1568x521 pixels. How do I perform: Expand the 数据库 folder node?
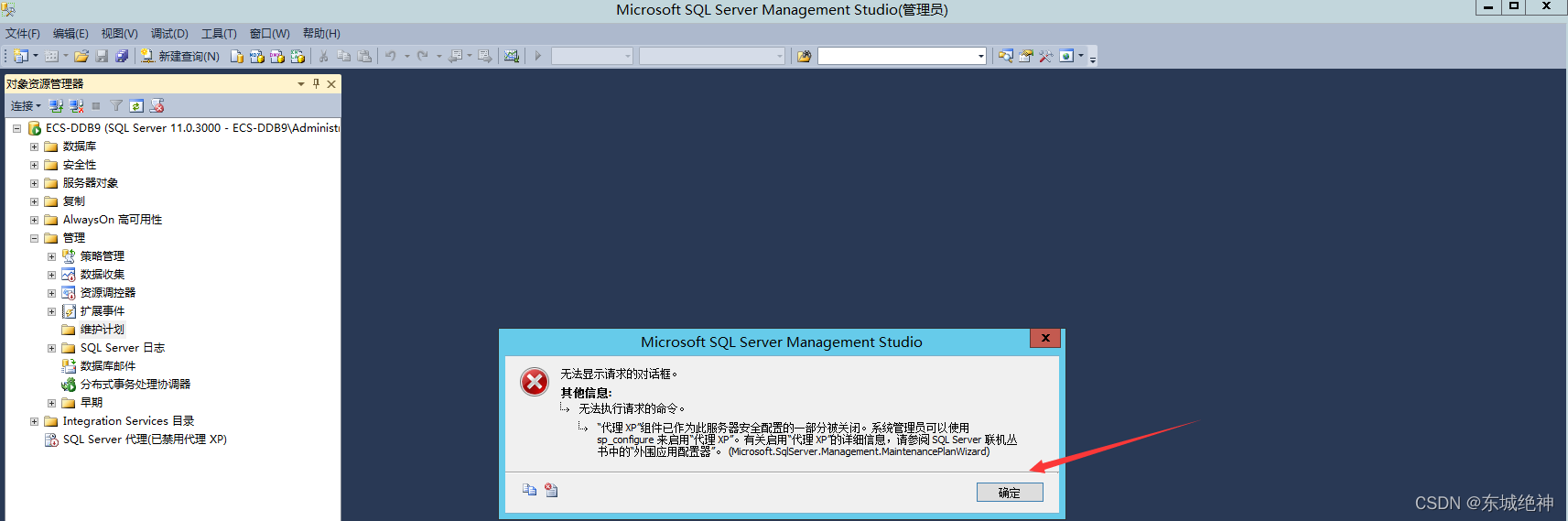pyautogui.click(x=34, y=147)
